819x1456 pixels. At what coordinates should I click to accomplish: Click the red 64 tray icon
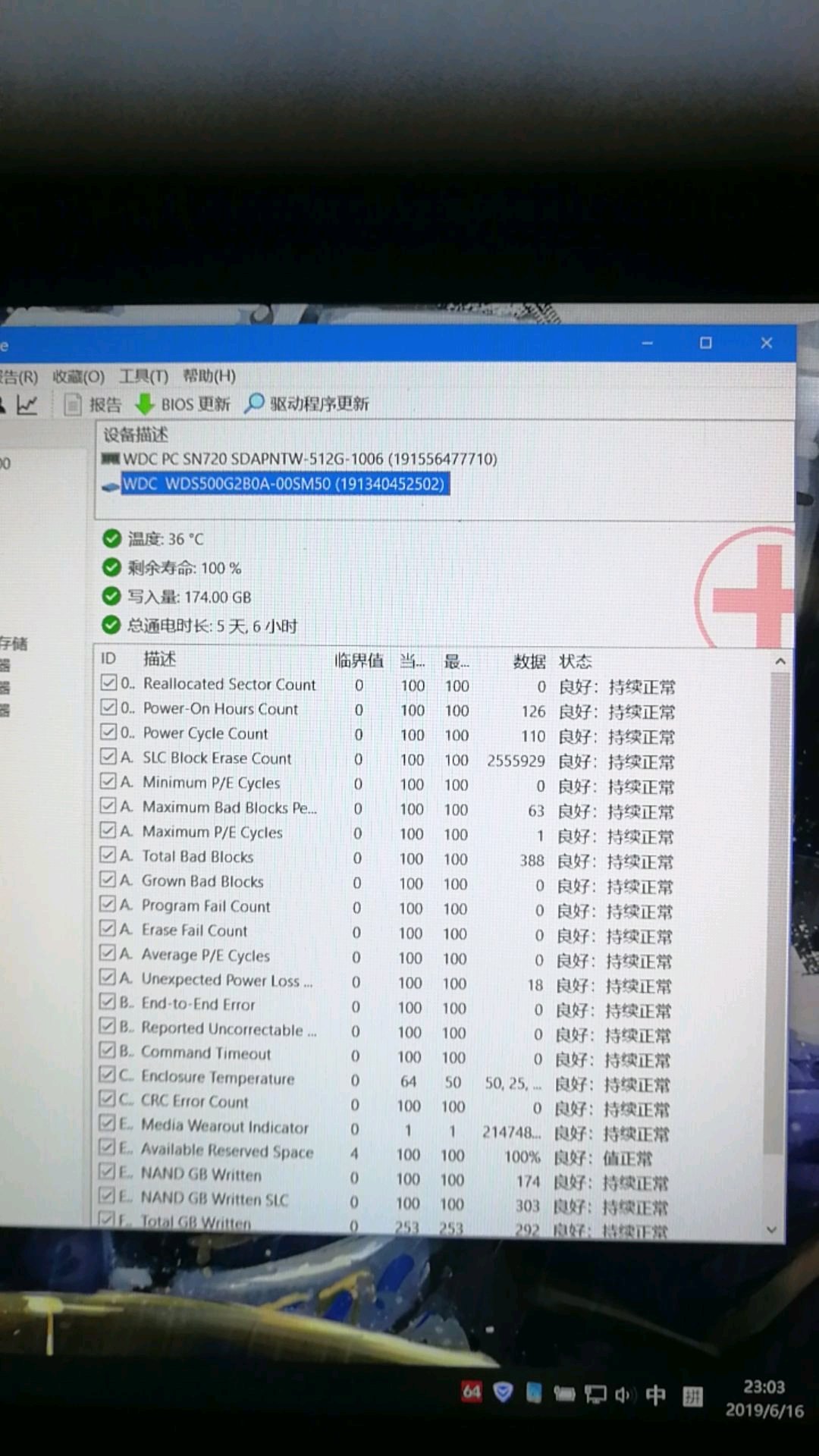point(472,1391)
